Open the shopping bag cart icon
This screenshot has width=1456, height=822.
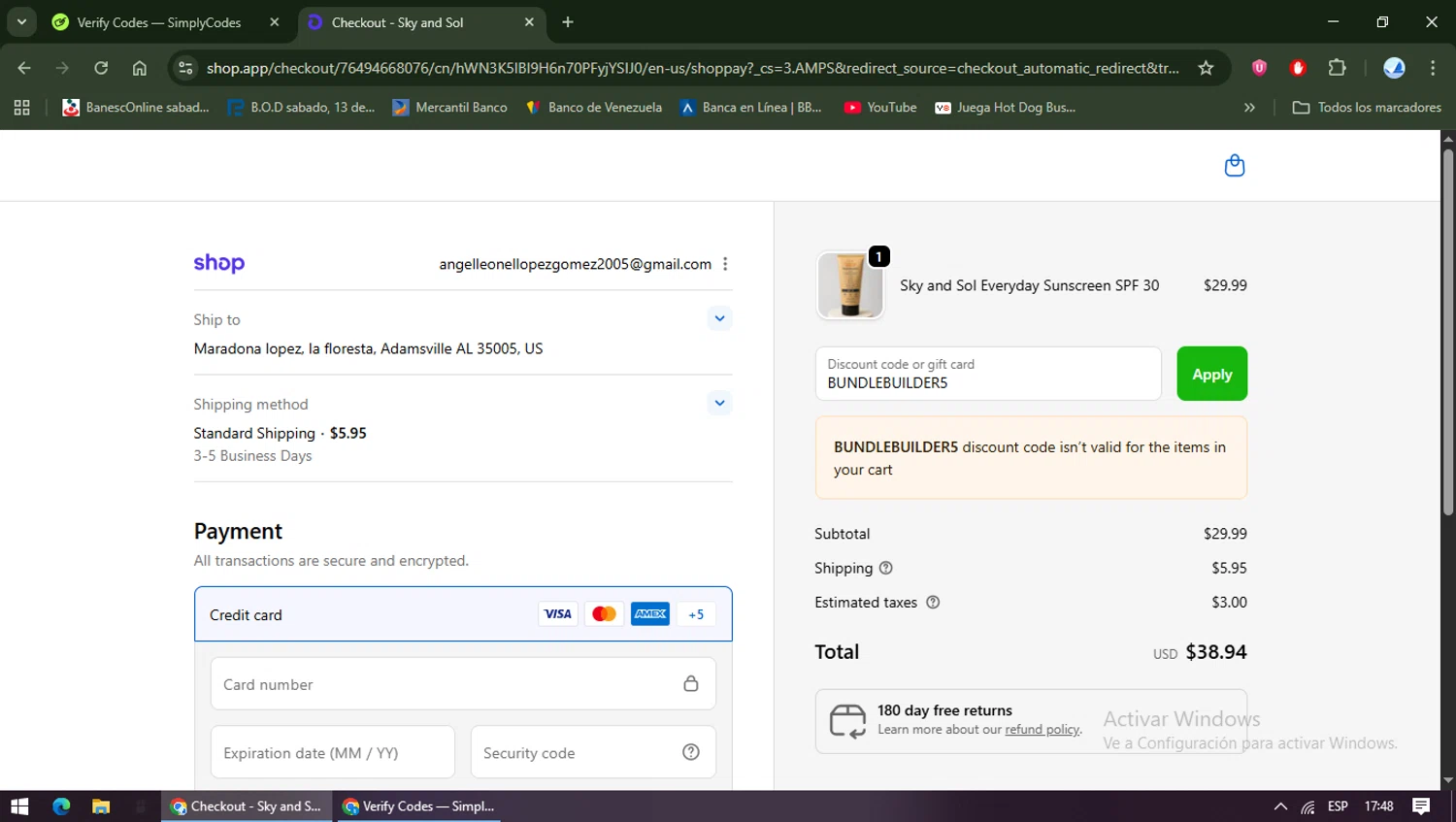1234,166
